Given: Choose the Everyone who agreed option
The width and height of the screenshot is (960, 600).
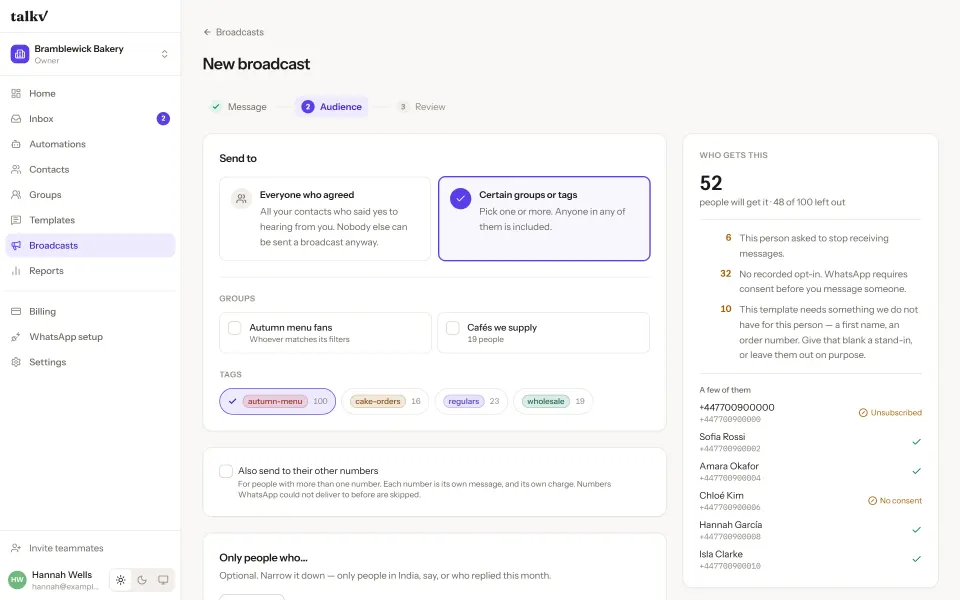Looking at the screenshot, I should (x=325, y=219).
